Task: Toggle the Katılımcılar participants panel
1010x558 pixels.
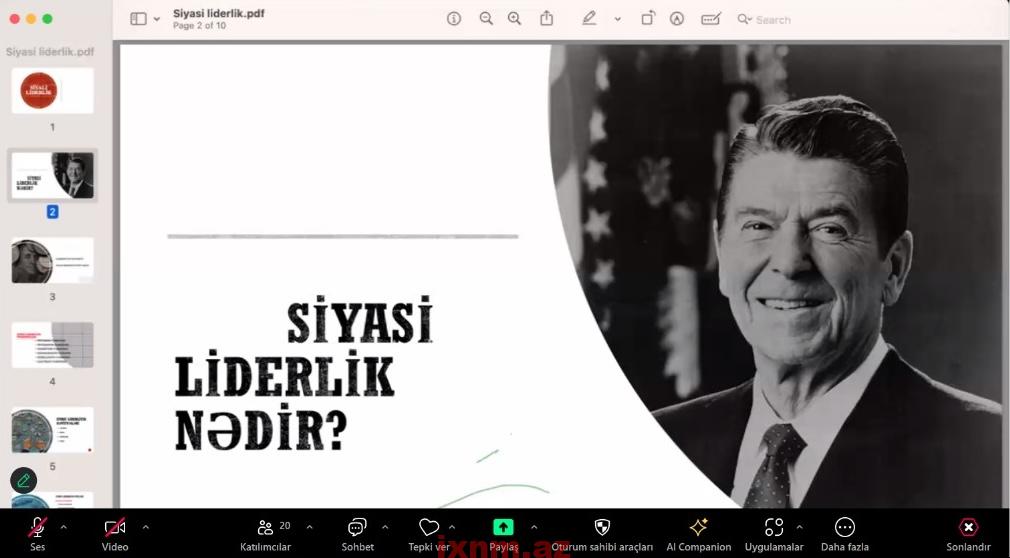Action: (265, 533)
